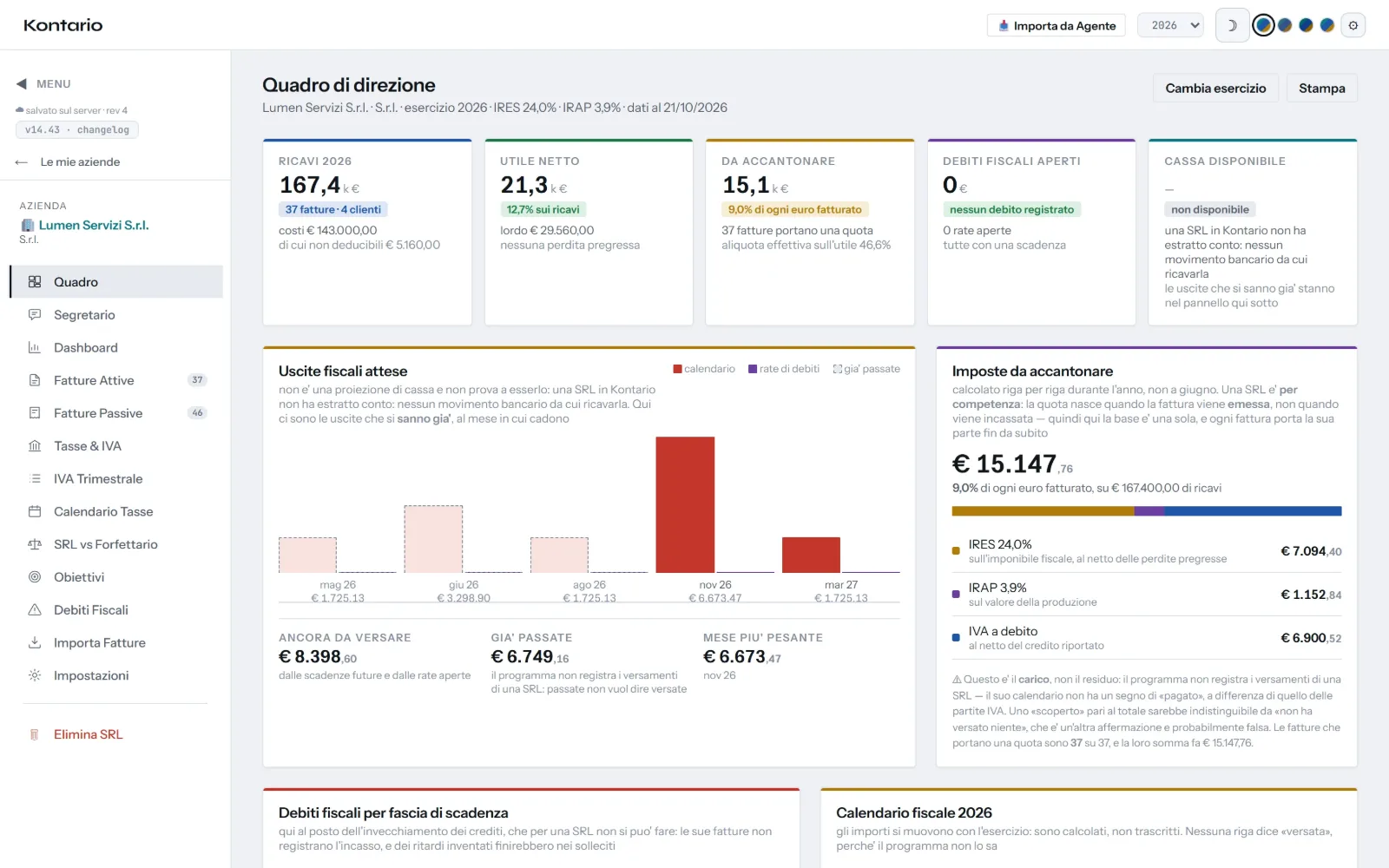Screen dimensions: 1389x868
Task: Click the IVA Trimestrale list icon
Action: (x=35, y=479)
